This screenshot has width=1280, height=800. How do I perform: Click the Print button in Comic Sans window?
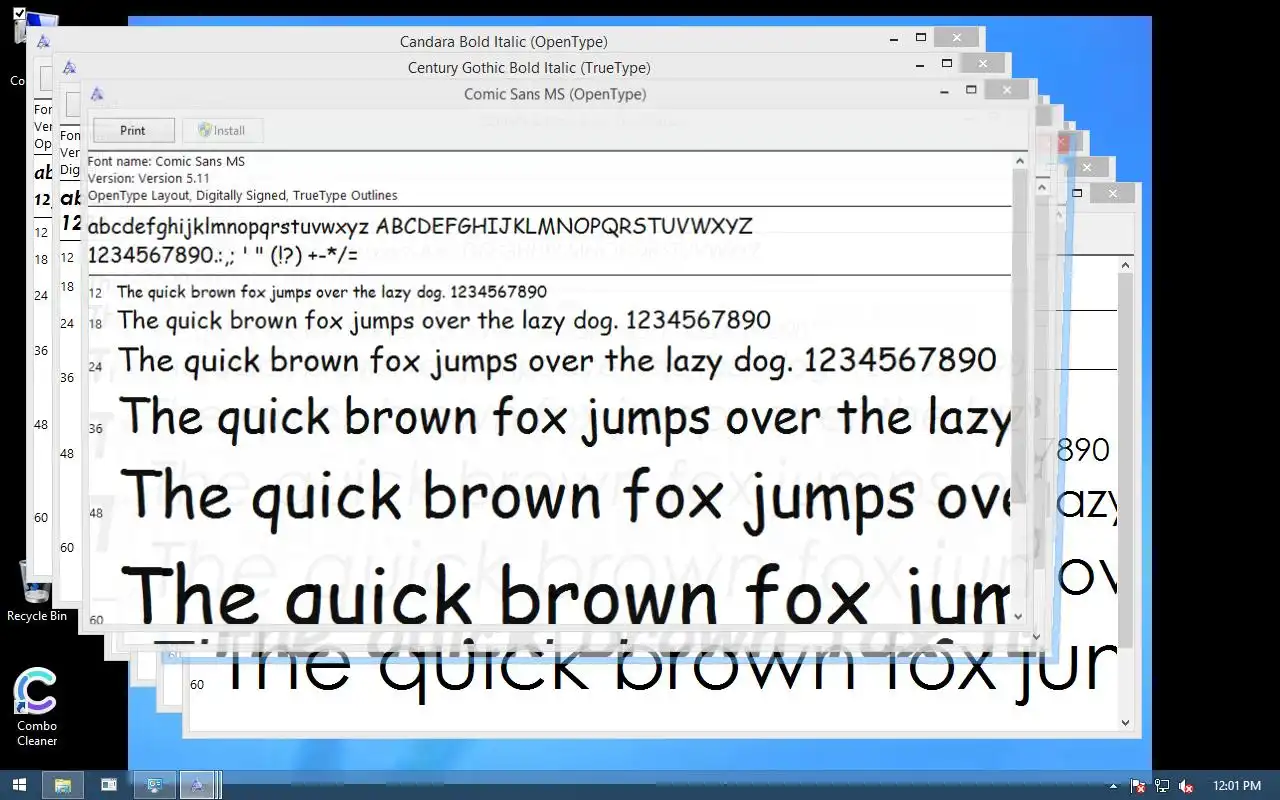[x=133, y=130]
